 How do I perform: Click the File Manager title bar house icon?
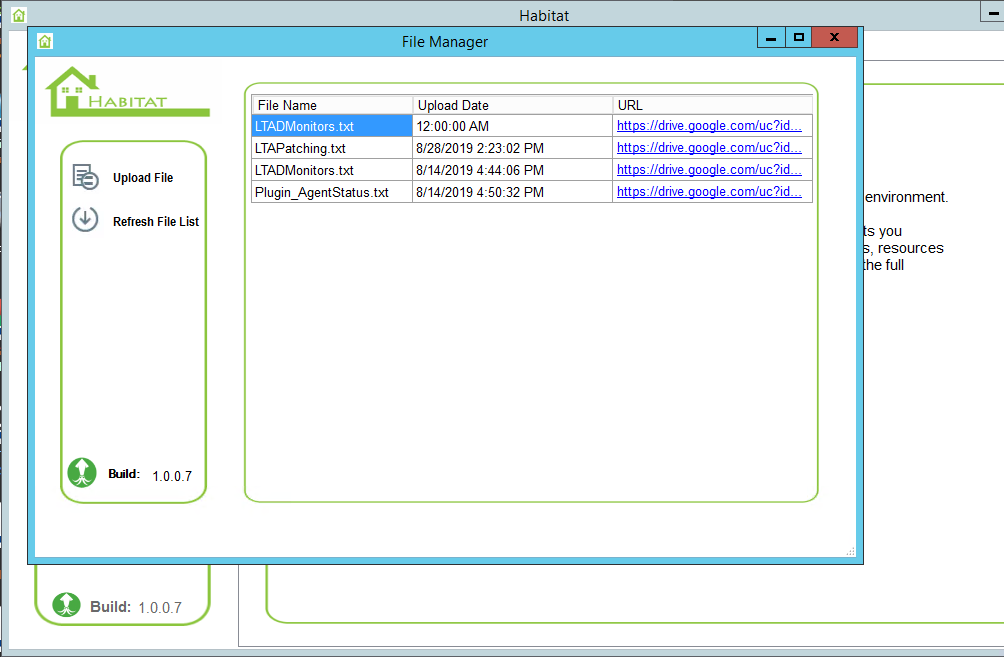tap(45, 41)
